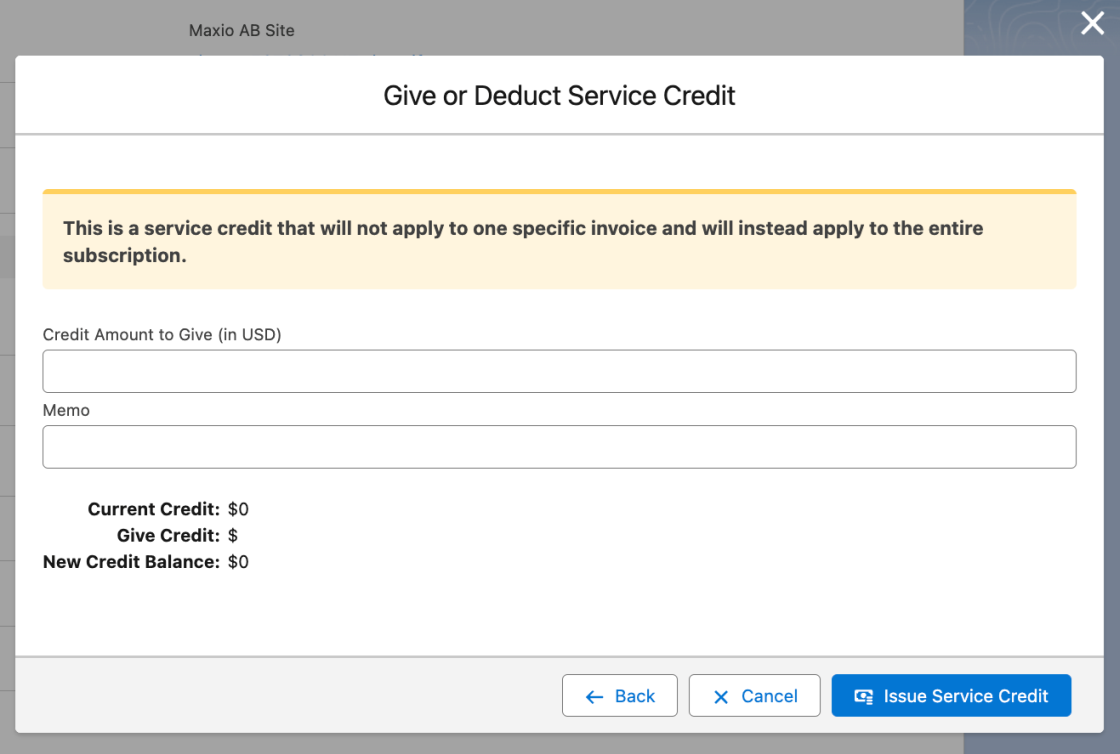This screenshot has width=1120, height=754.
Task: Click the white X close icon top right
Action: click(1092, 23)
